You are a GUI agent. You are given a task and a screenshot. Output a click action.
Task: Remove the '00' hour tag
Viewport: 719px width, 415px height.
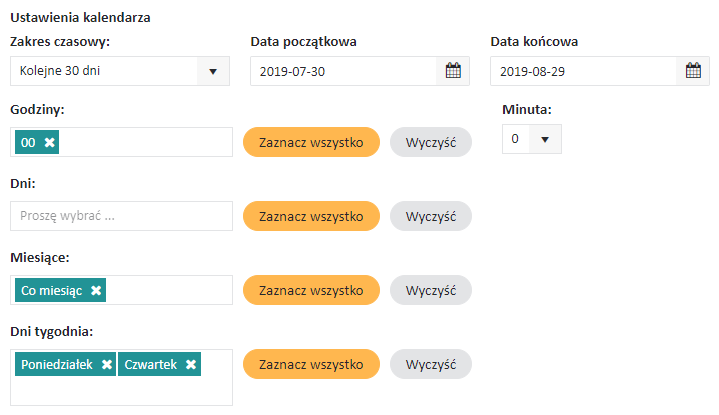(50, 143)
